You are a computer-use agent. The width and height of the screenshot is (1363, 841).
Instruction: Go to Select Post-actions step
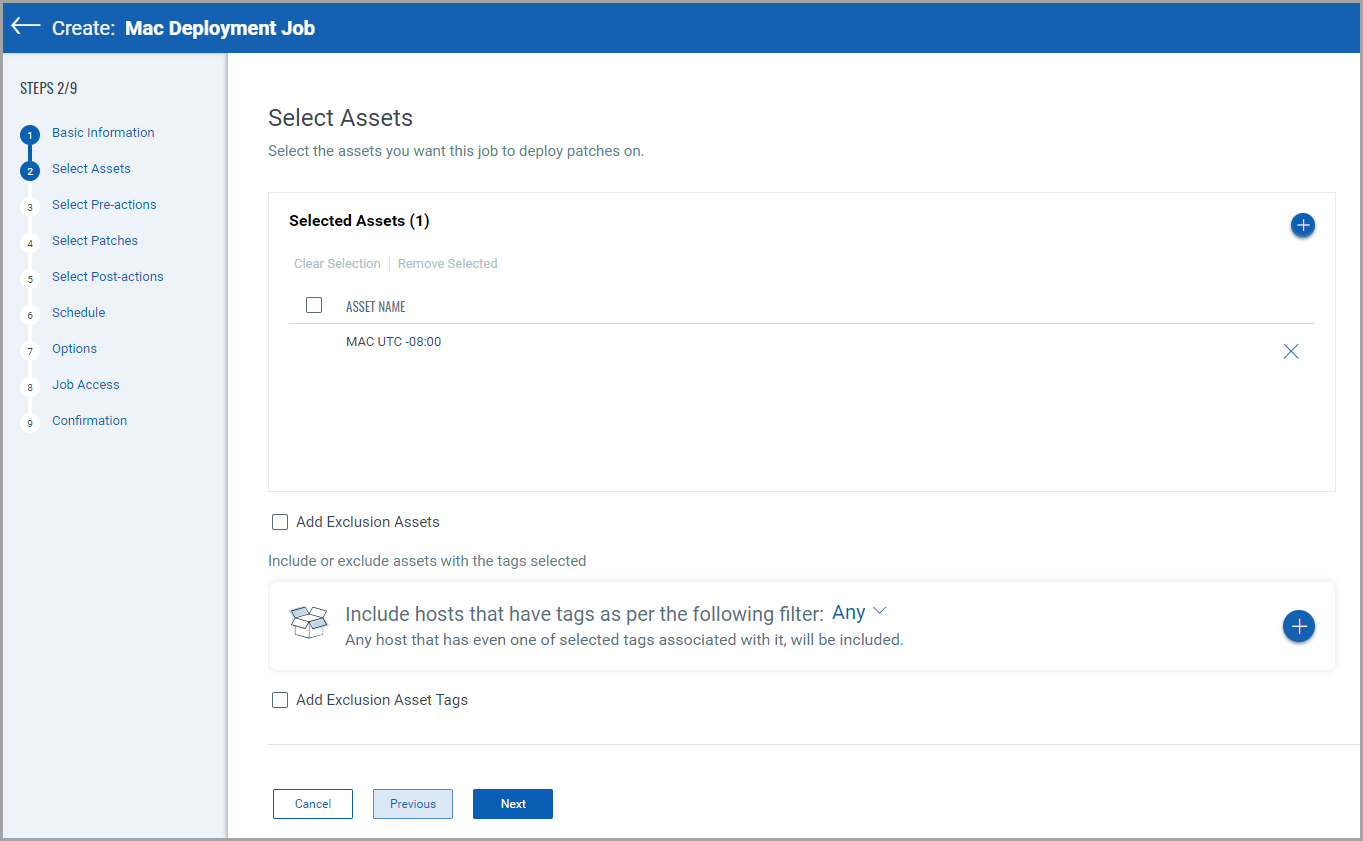click(108, 277)
